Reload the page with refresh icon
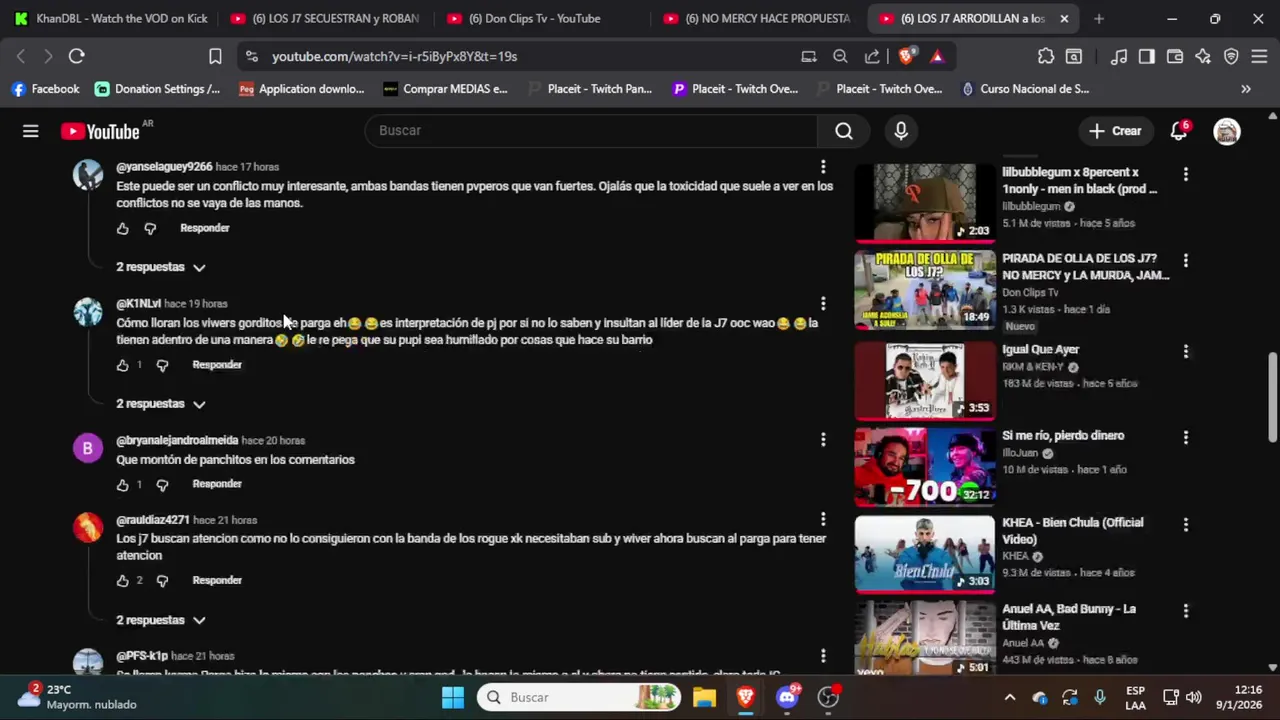Viewport: 1280px width, 720px height. pyautogui.click(x=77, y=57)
